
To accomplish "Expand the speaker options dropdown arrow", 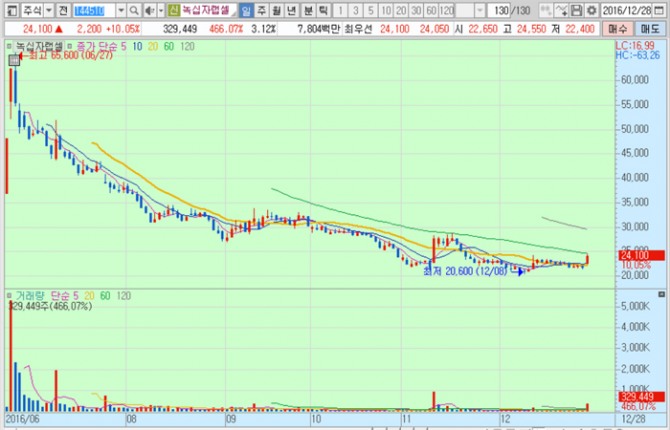I will 159,10.
